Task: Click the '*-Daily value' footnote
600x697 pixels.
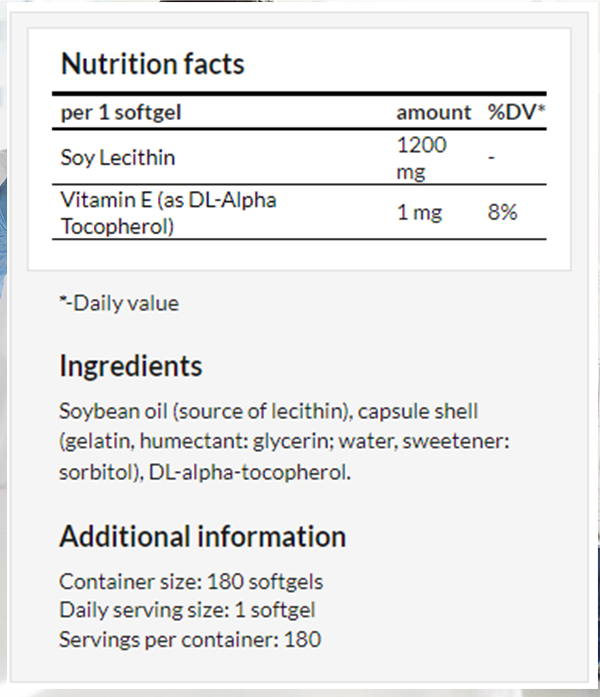Action: point(119,303)
